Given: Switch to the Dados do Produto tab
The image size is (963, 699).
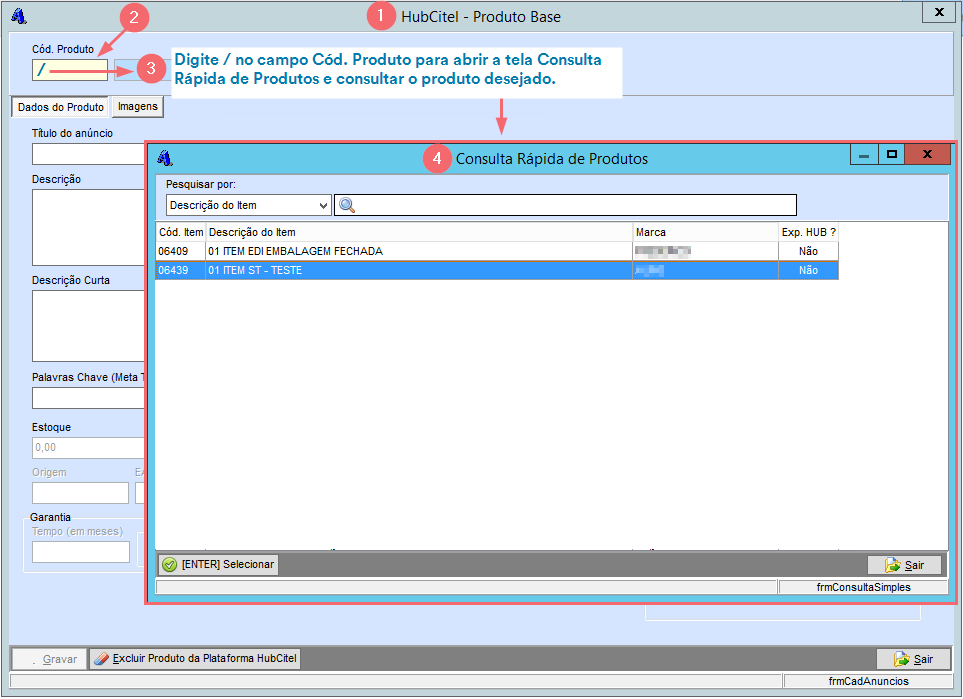Looking at the screenshot, I should tap(60, 107).
